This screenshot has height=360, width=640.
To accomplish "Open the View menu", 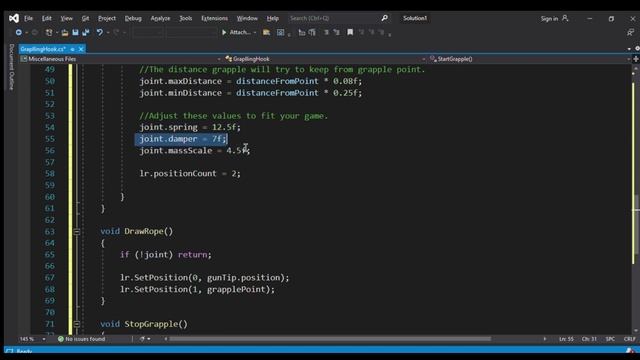I will click(x=66, y=18).
